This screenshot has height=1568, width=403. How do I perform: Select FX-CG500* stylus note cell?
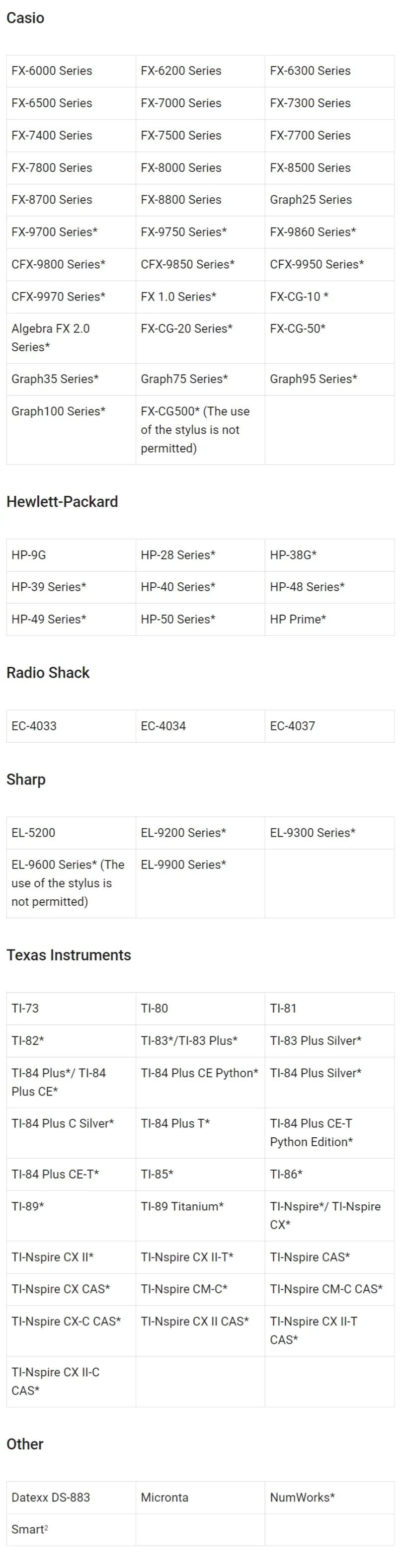point(200,430)
